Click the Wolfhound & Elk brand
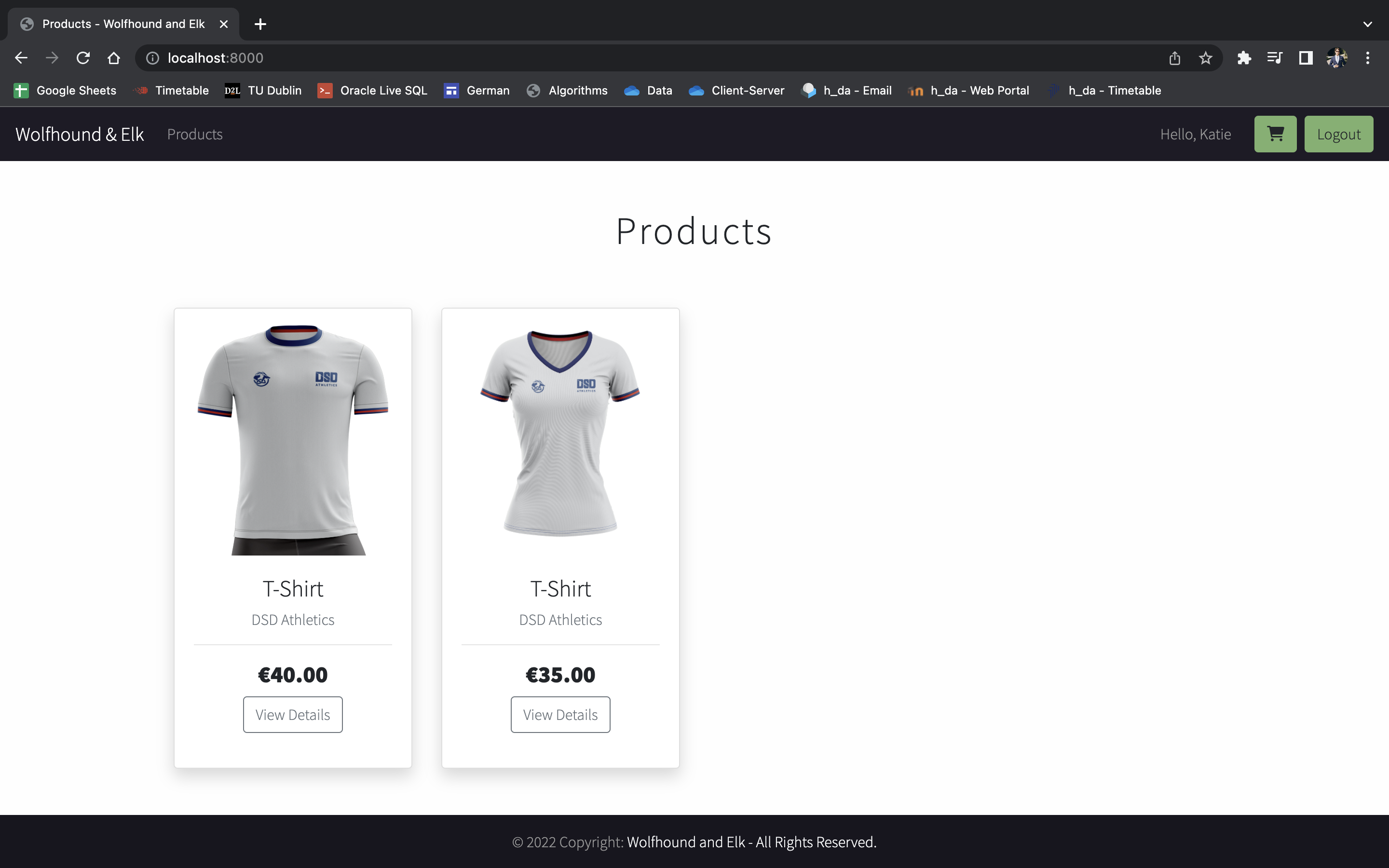Image resolution: width=1389 pixels, height=868 pixels. 79,135
